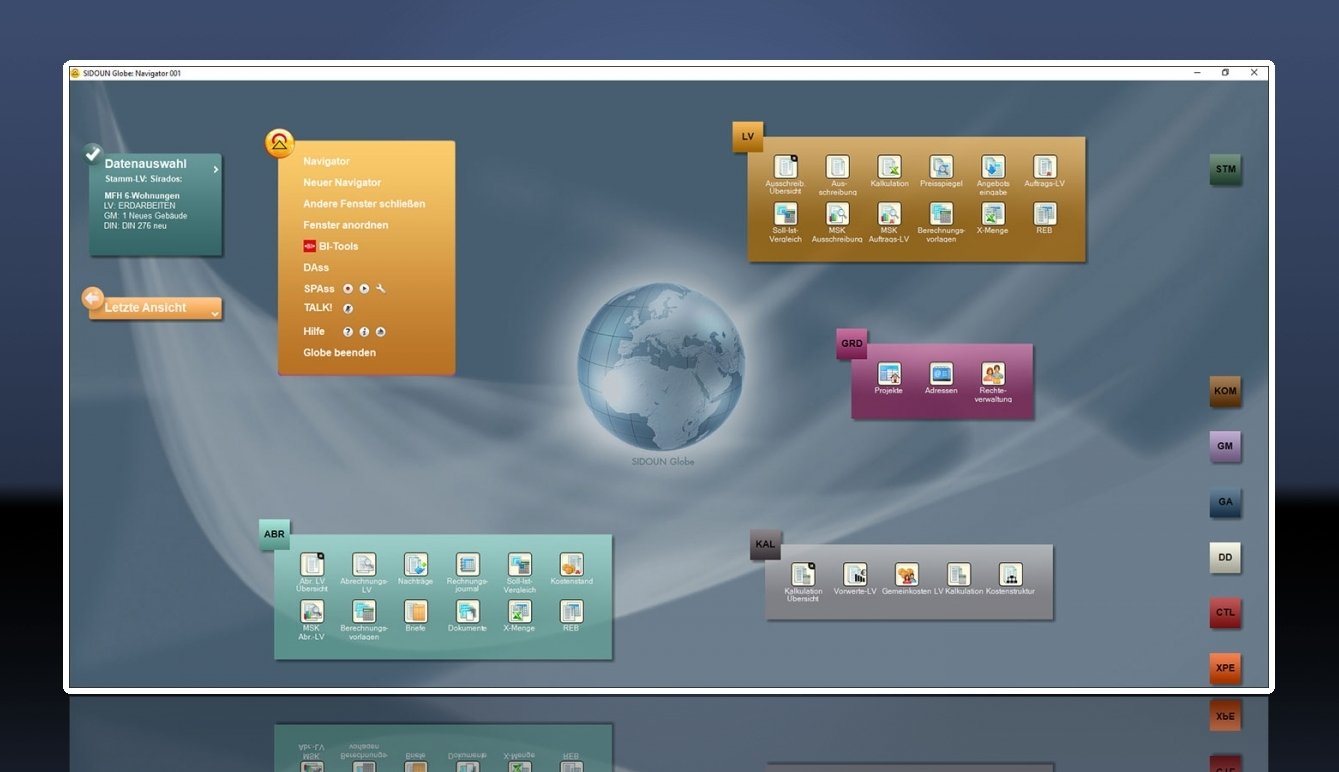Click Globe beenden to exit
The height and width of the screenshot is (772, 1339).
point(340,353)
